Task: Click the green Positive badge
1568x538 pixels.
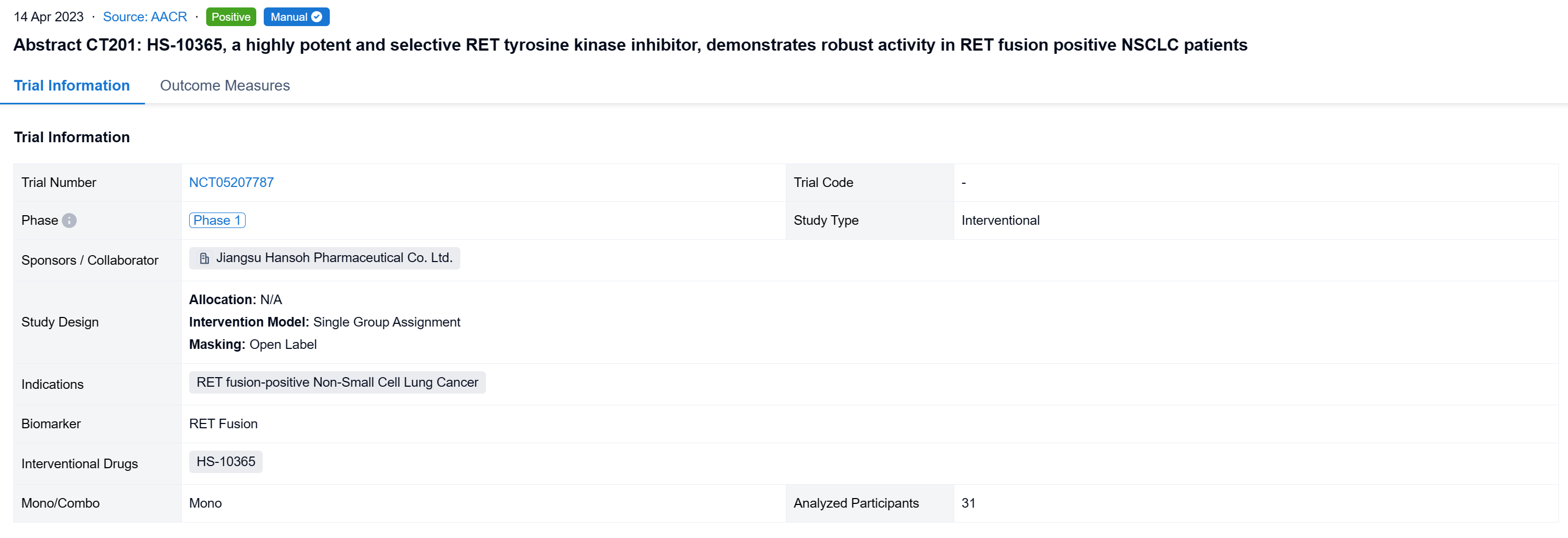Action: [x=231, y=17]
